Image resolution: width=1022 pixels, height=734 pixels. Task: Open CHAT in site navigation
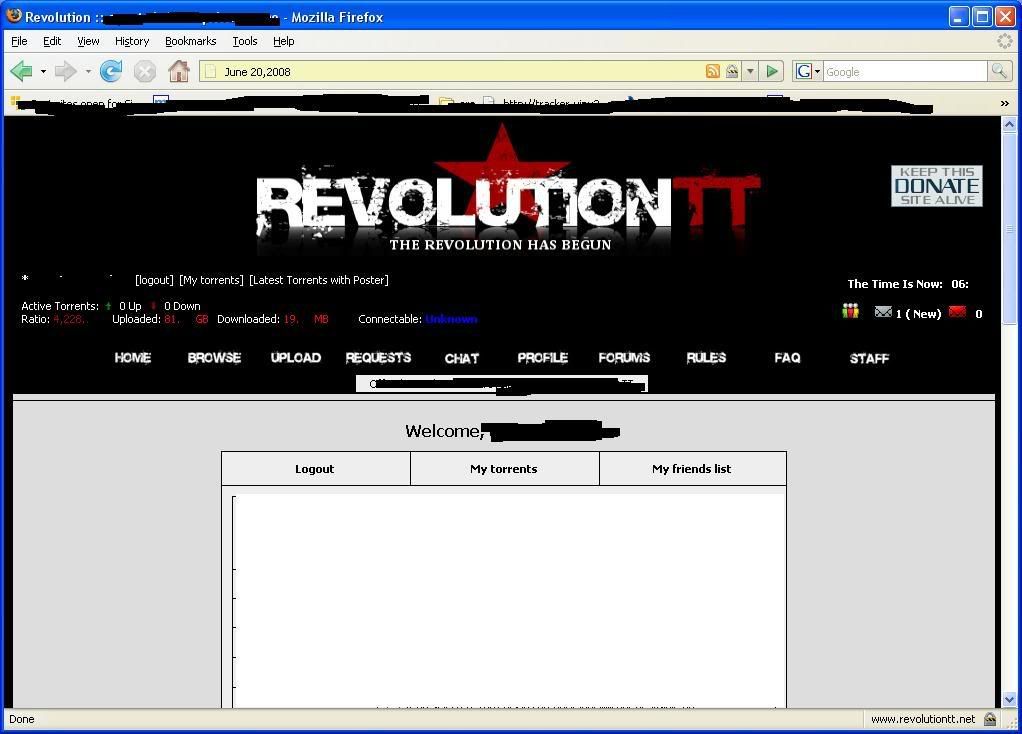[461, 359]
